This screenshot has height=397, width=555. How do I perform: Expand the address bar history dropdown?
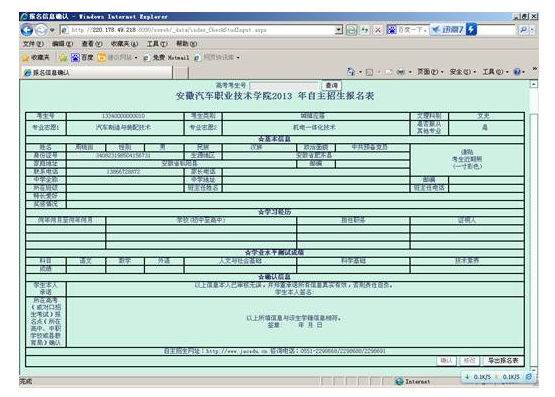click(x=339, y=30)
